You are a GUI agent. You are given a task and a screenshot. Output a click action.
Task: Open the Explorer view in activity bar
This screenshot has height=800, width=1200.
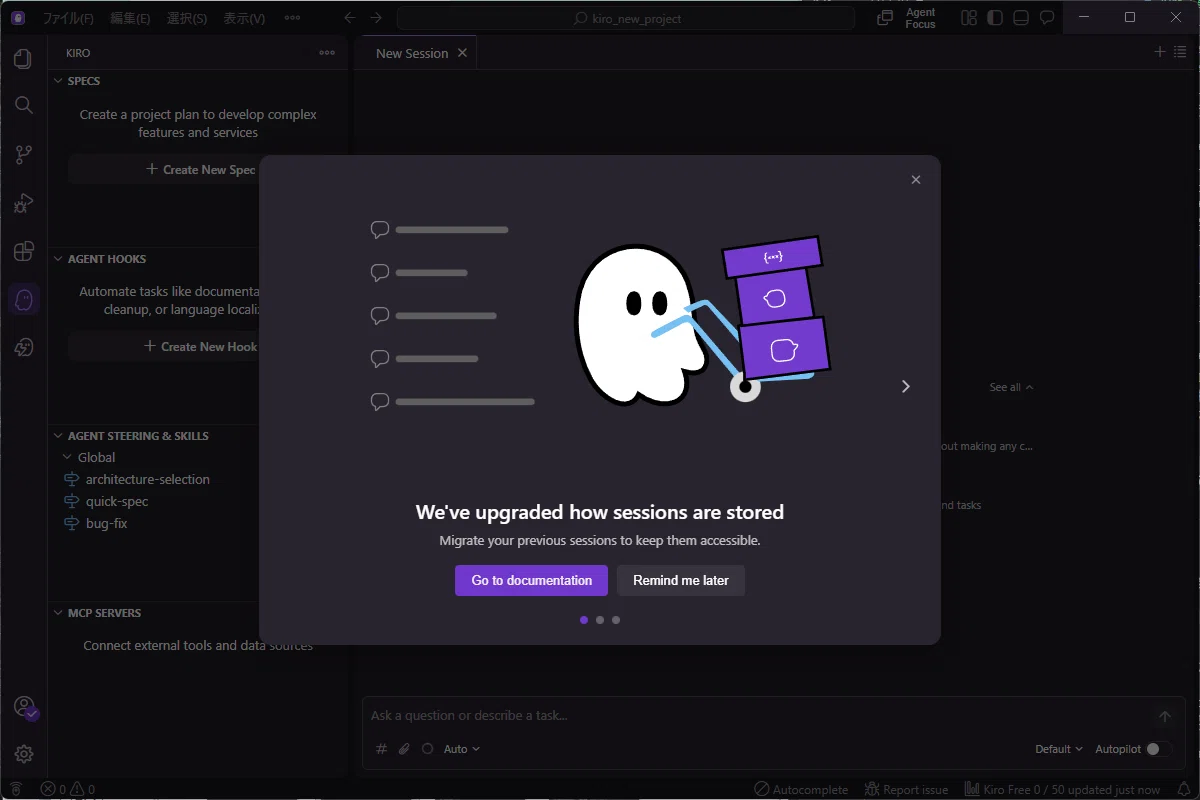tap(23, 59)
